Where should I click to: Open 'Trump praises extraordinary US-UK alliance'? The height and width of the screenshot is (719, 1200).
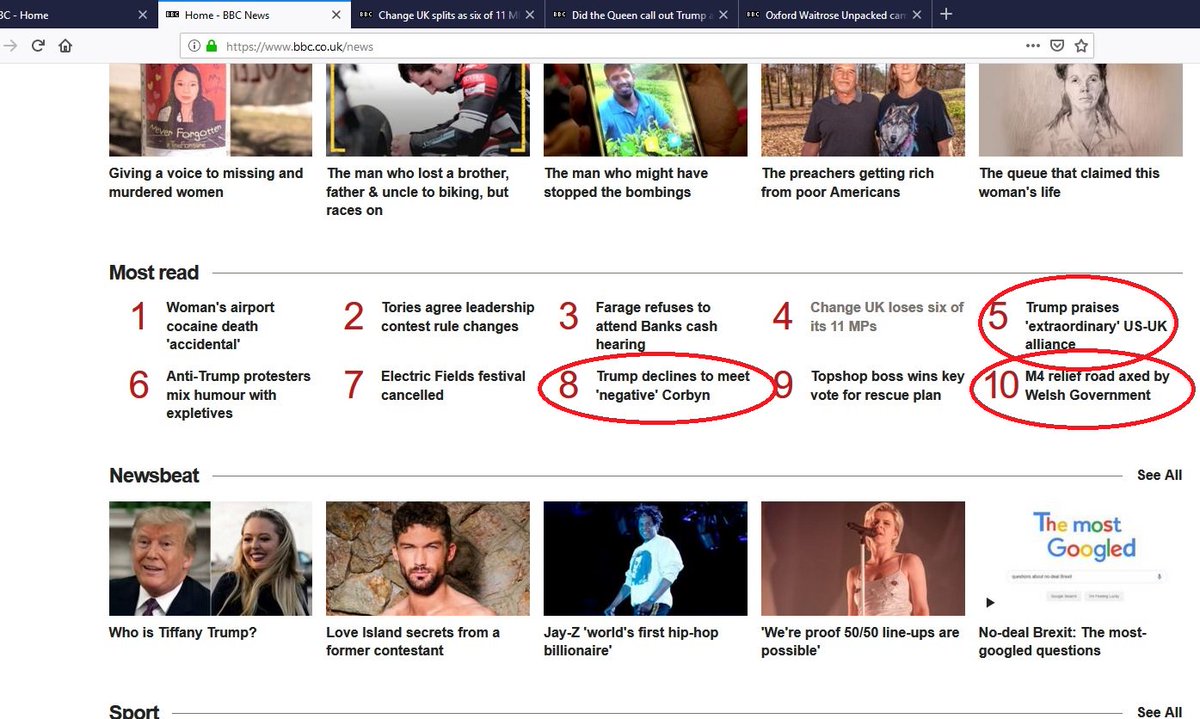click(1096, 326)
